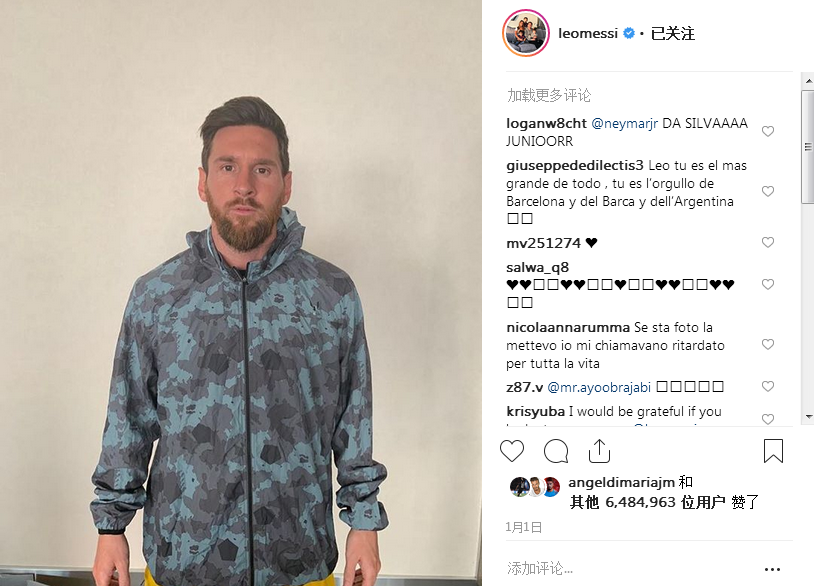Viewport: 814px width, 586px height.
Task: Like the post with the heart icon
Action: (512, 451)
